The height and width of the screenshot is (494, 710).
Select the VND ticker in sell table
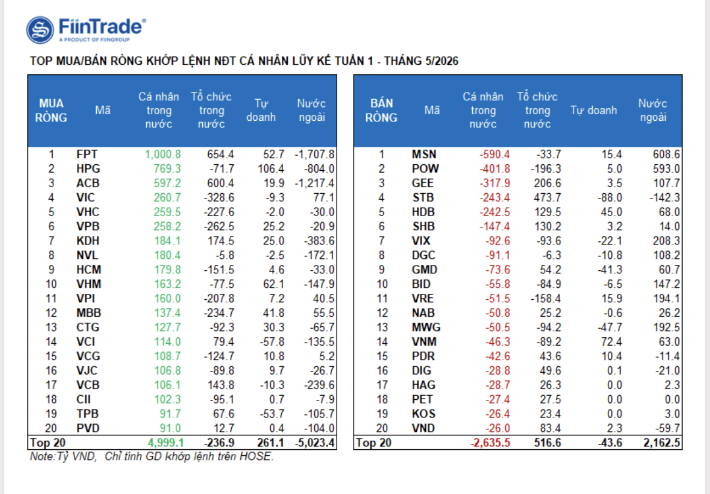[423, 428]
